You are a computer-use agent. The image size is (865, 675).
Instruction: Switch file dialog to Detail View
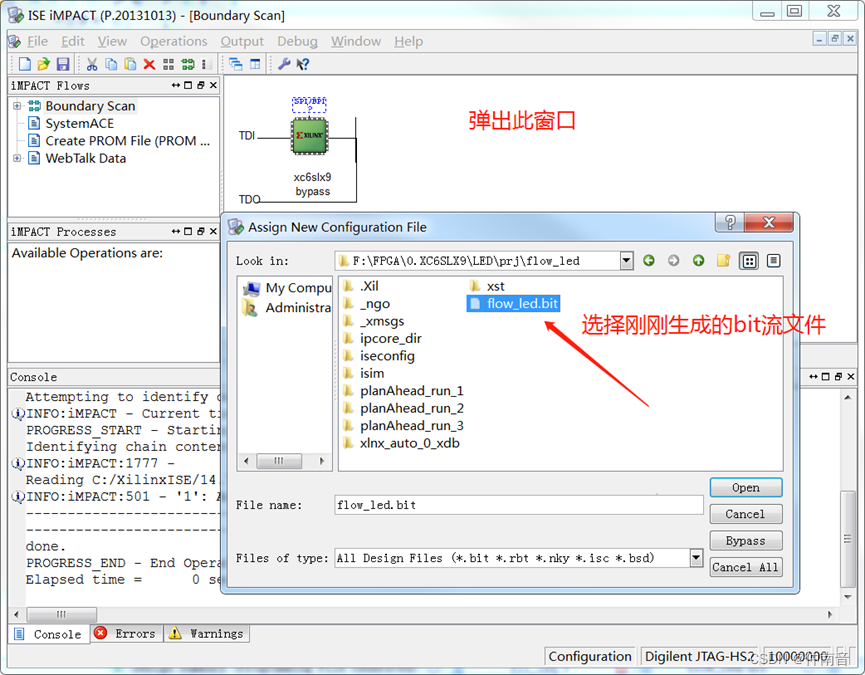point(773,261)
